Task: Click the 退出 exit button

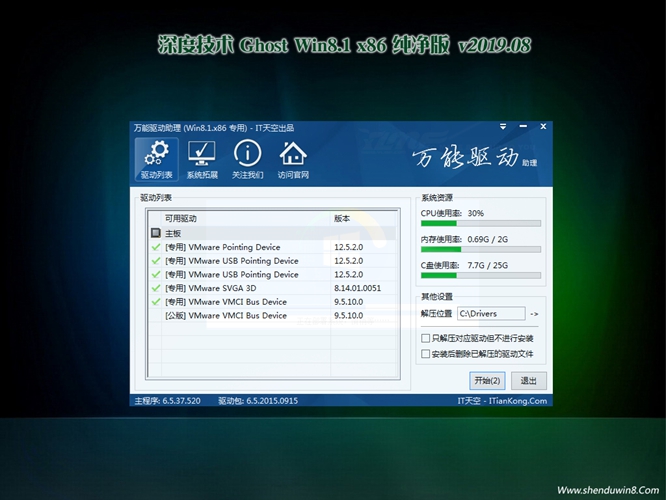Action: (x=528, y=380)
